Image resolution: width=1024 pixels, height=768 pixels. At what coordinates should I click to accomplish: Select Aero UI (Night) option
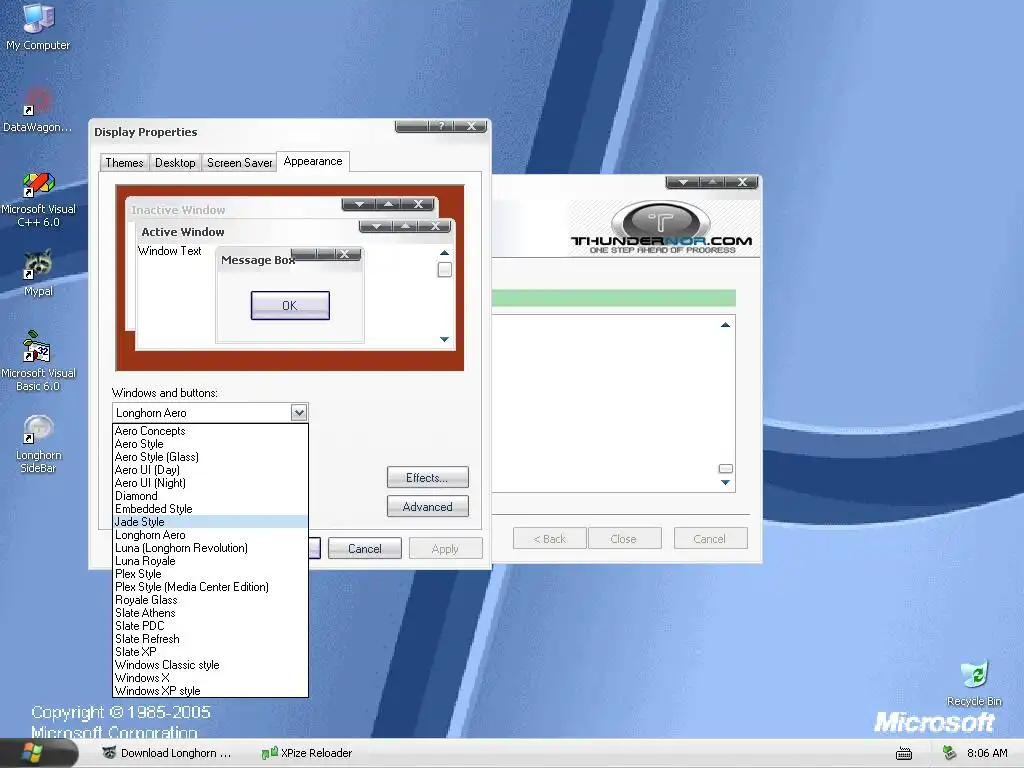coord(210,483)
